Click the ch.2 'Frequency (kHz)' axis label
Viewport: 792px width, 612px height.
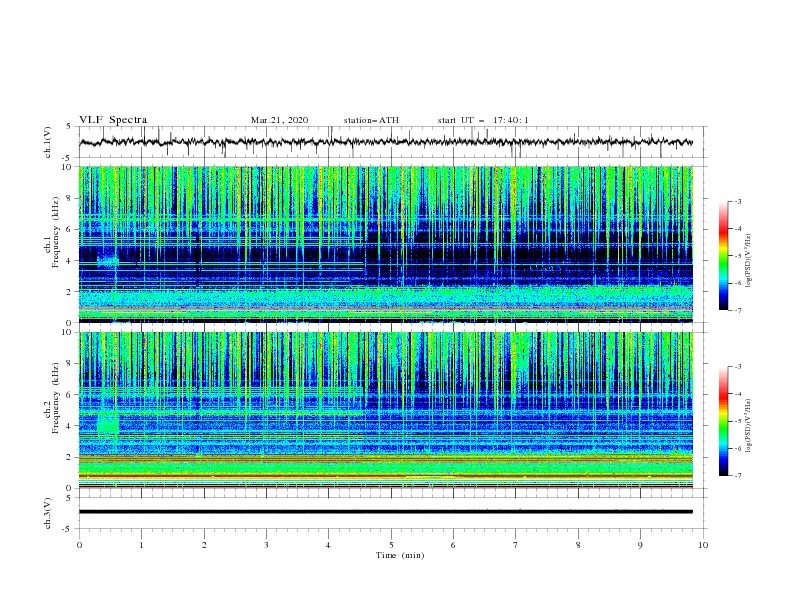click(x=56, y=398)
